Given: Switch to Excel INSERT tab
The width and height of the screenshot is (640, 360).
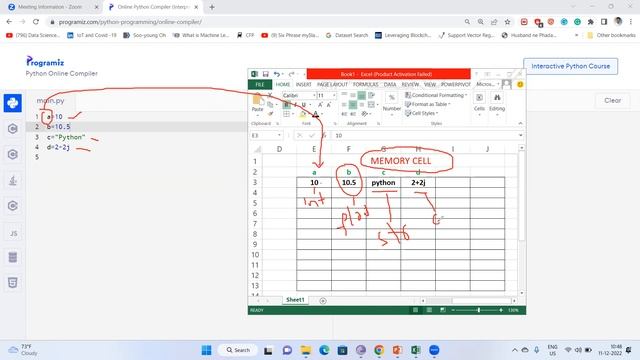Looking at the screenshot, I should point(304,84).
